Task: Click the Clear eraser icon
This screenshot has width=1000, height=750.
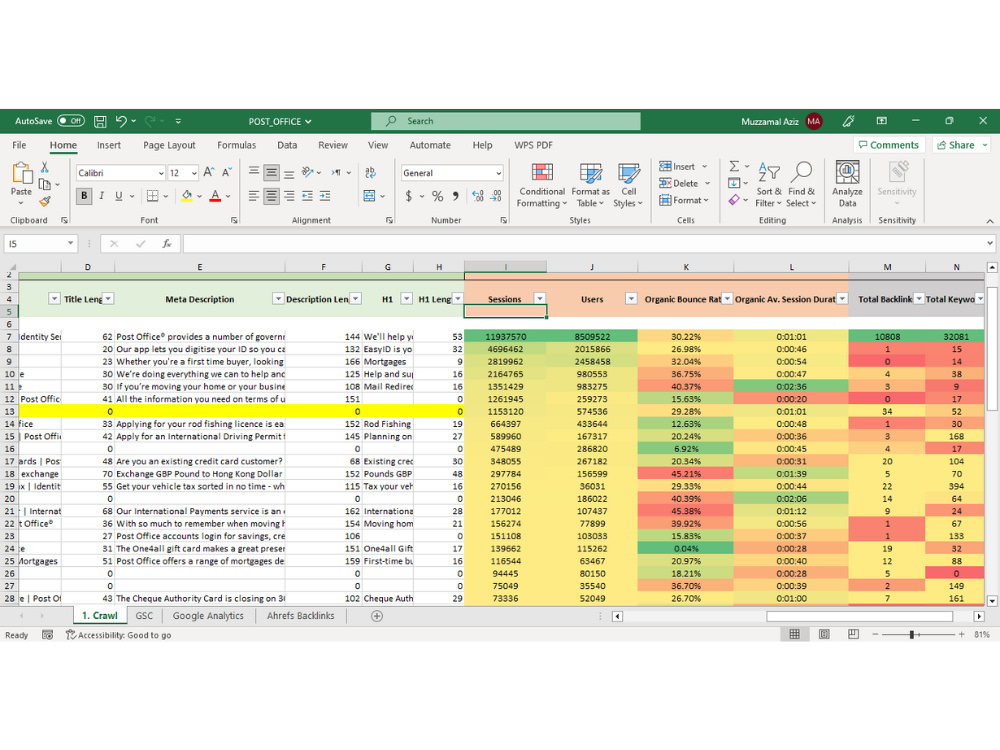Action: (x=734, y=200)
